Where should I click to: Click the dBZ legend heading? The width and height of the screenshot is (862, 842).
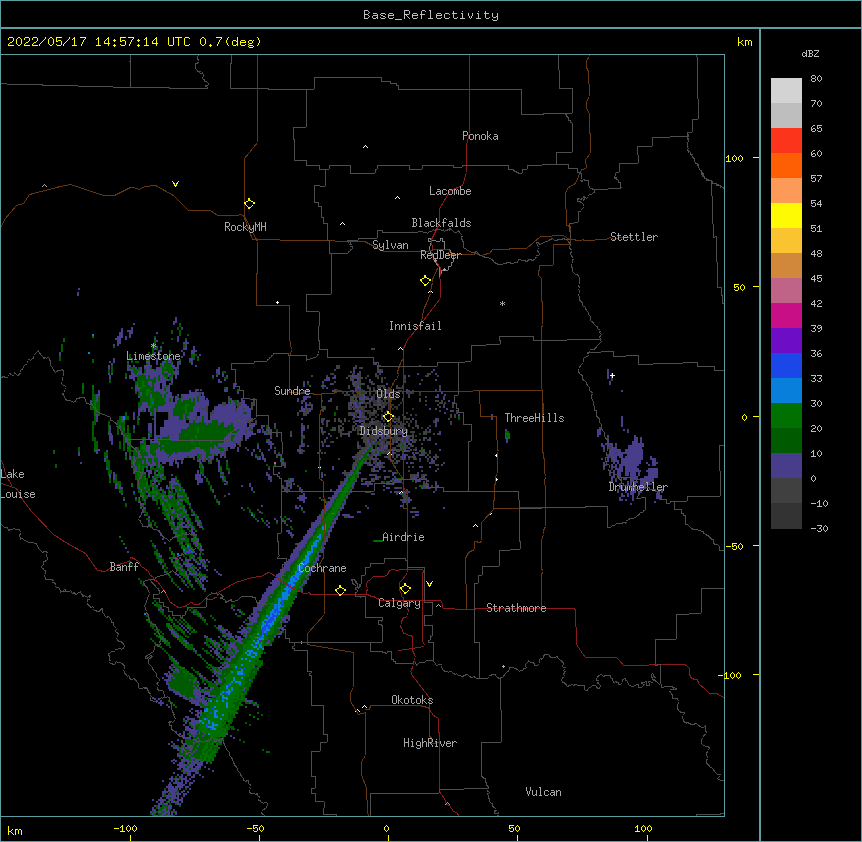pos(810,53)
